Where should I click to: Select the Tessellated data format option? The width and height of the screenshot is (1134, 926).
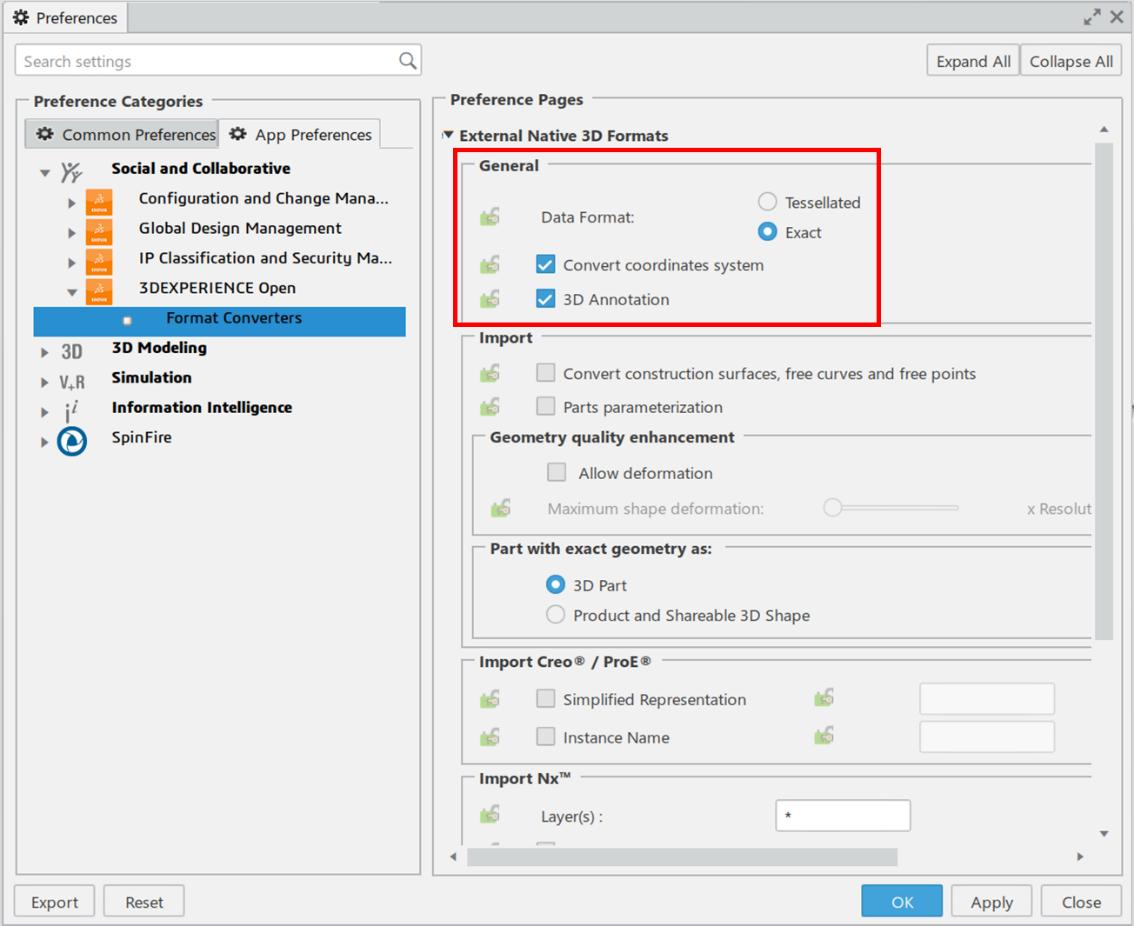(767, 202)
